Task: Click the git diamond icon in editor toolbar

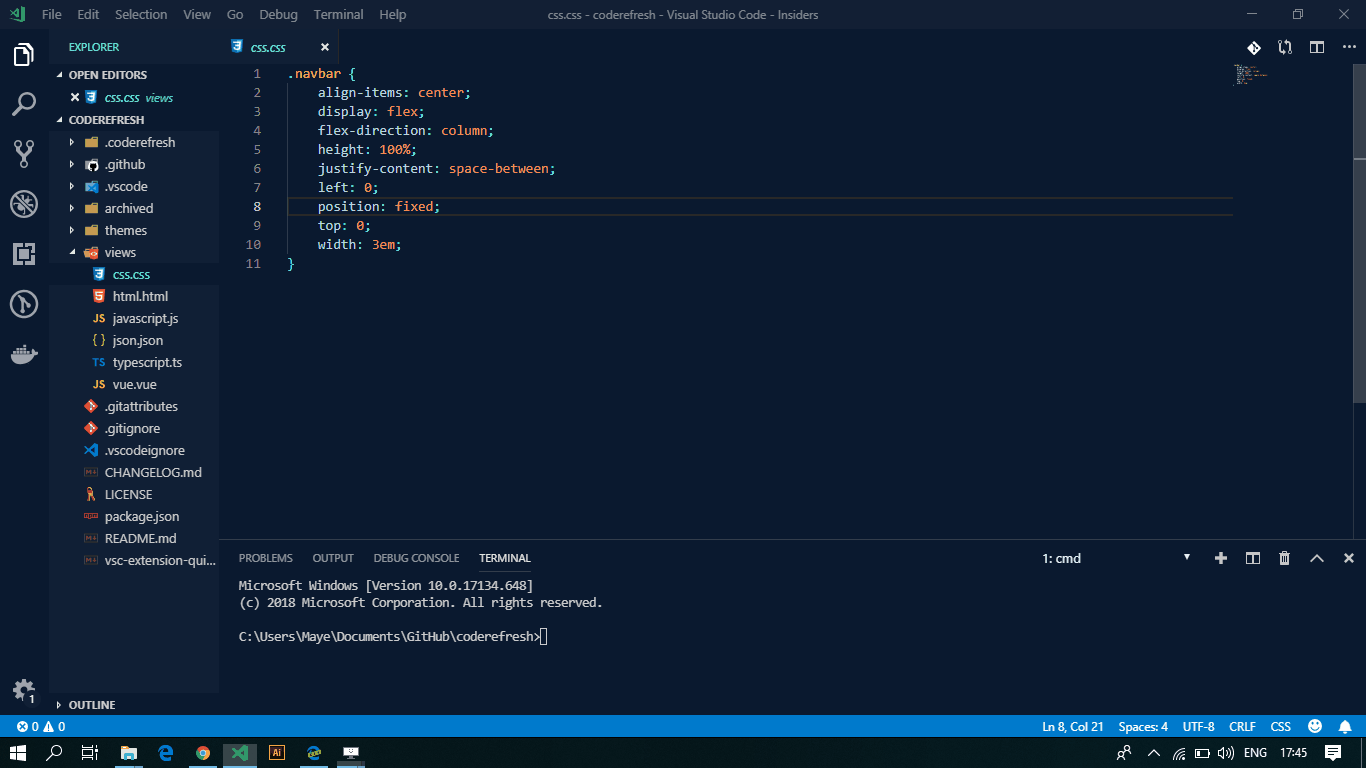Action: [1253, 47]
